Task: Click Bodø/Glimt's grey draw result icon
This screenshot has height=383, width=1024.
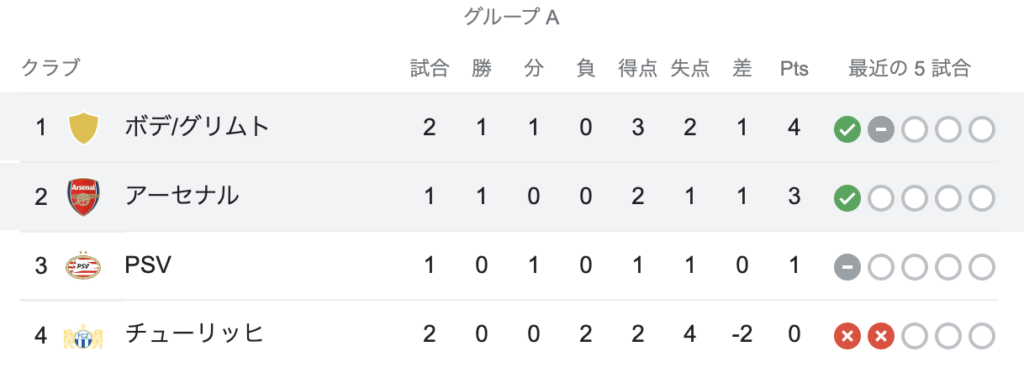Action: click(x=880, y=130)
